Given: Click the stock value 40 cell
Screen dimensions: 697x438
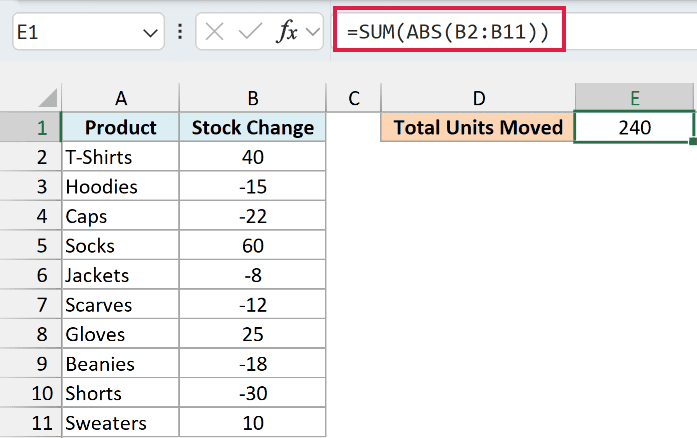Looking at the screenshot, I should 252,157.
